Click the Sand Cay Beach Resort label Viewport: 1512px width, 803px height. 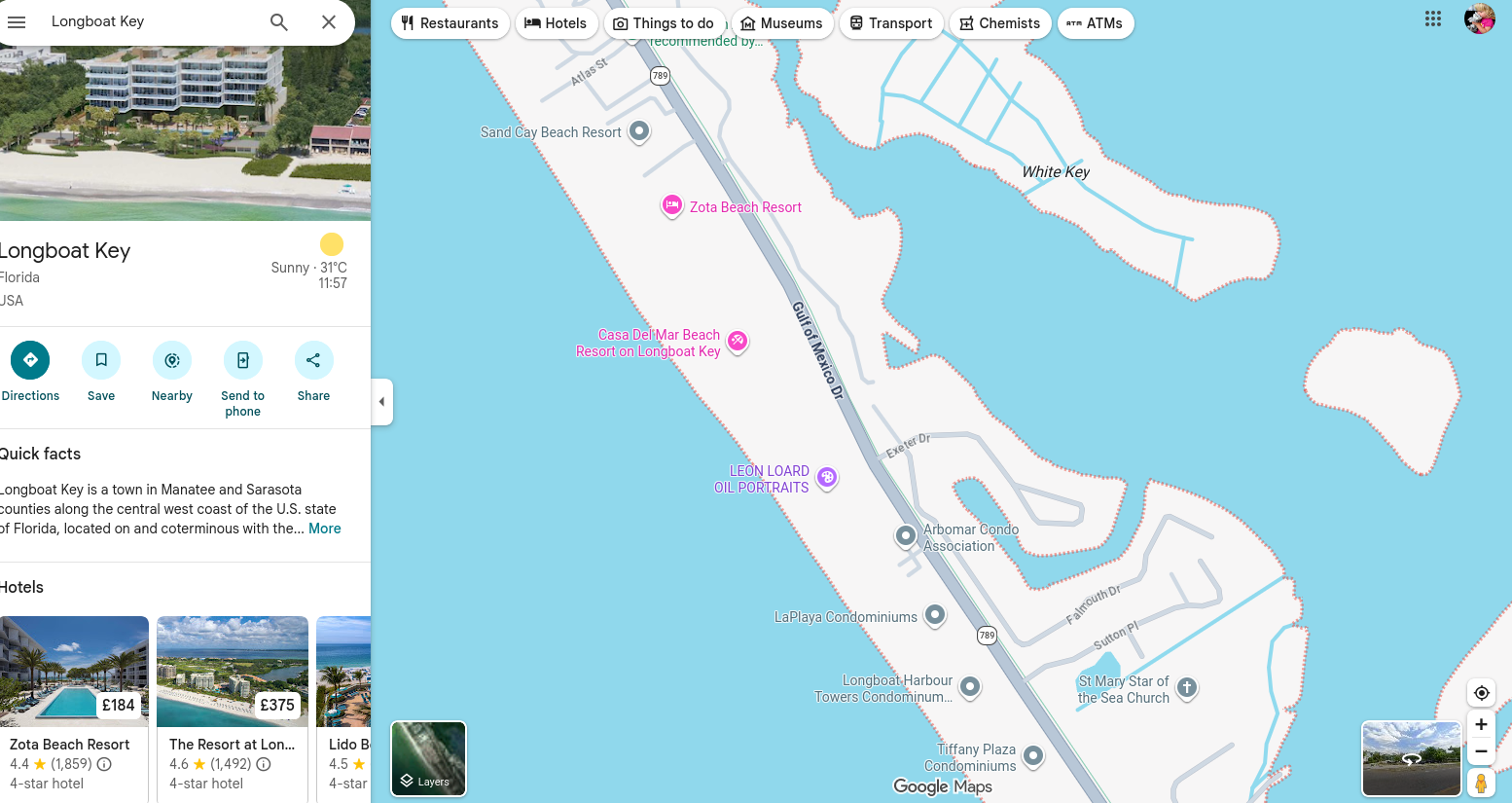pyautogui.click(x=551, y=132)
